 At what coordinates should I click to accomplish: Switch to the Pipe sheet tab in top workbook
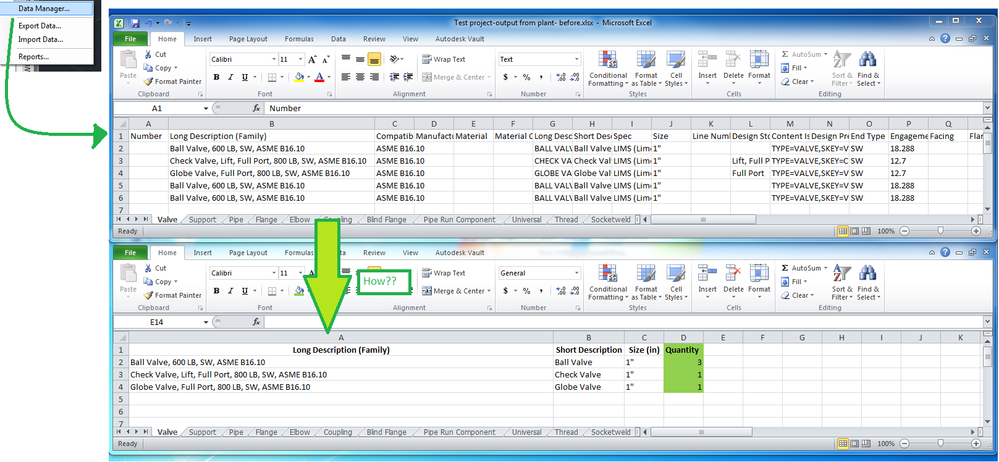coord(236,220)
